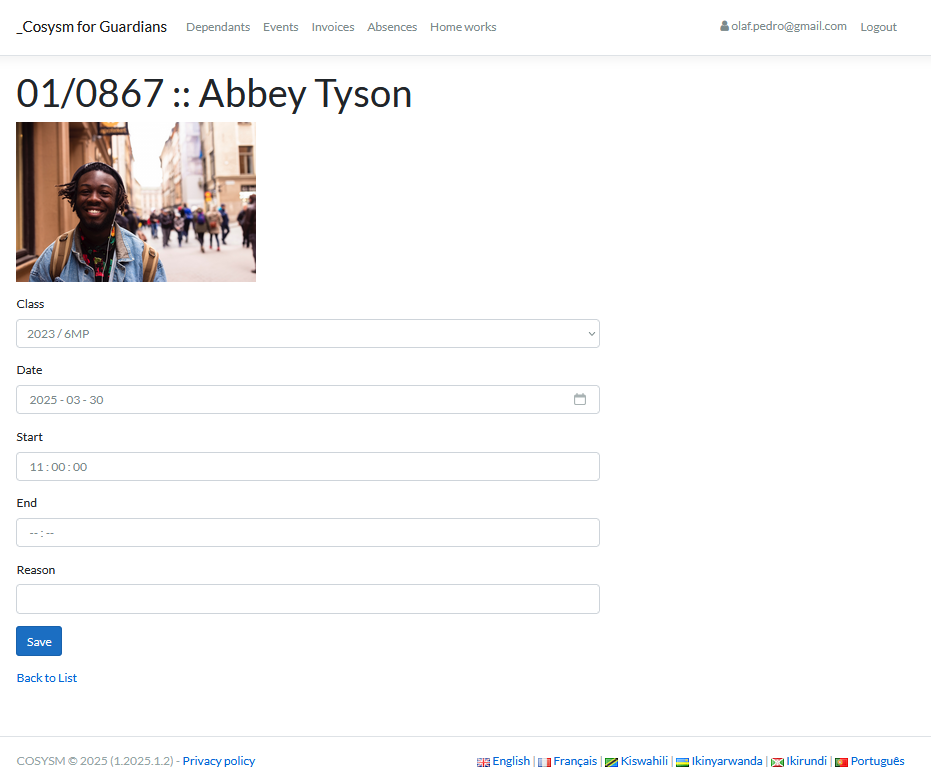Open the Privacy policy link
The height and width of the screenshot is (780, 931).
click(219, 761)
